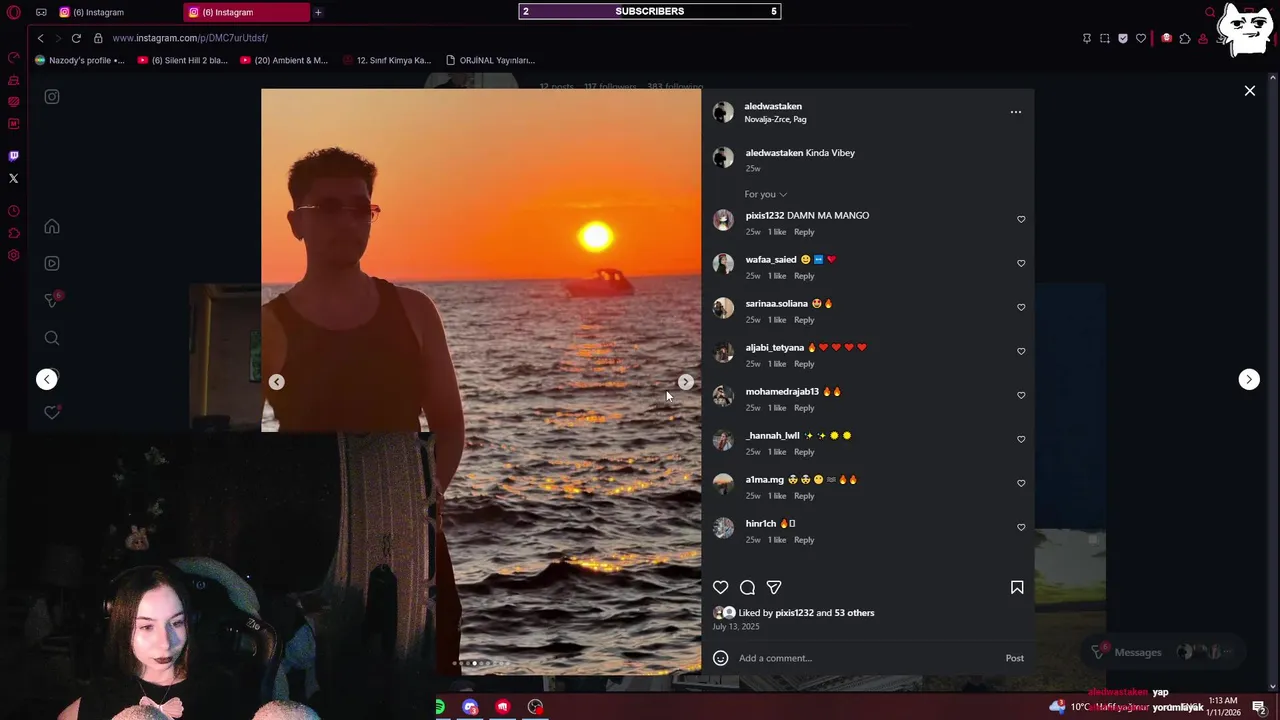Open Instagram notifications heart
The height and width of the screenshot is (720, 1280).
[52, 412]
